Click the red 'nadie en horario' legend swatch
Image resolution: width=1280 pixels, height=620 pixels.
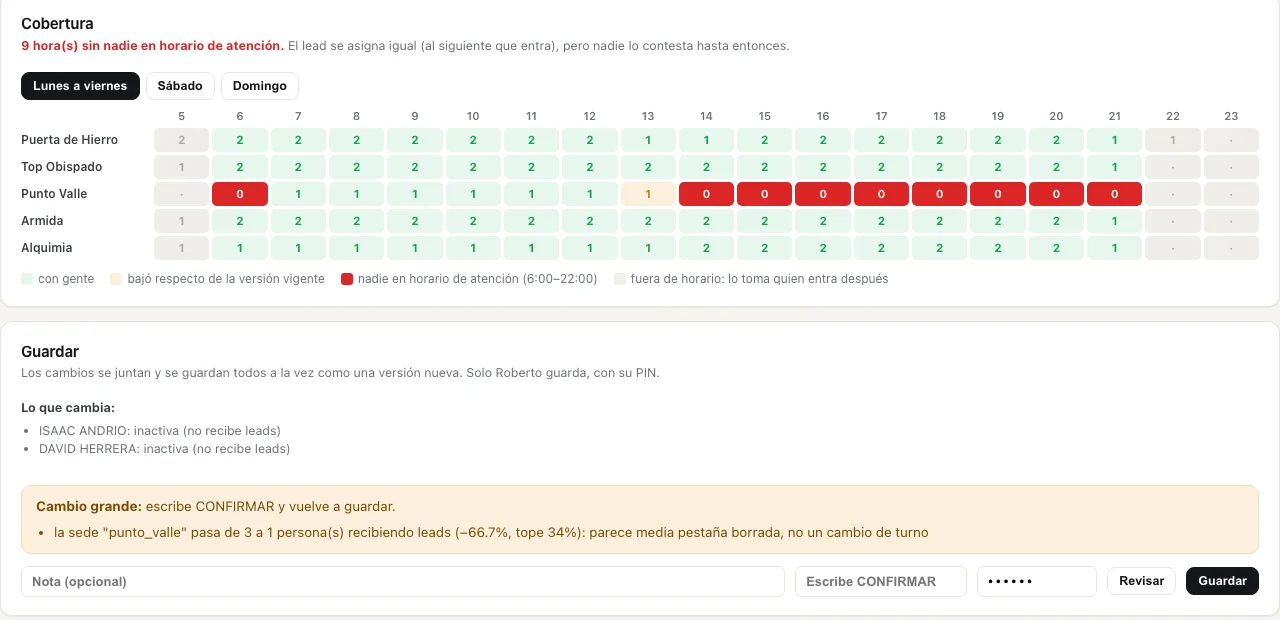point(347,279)
